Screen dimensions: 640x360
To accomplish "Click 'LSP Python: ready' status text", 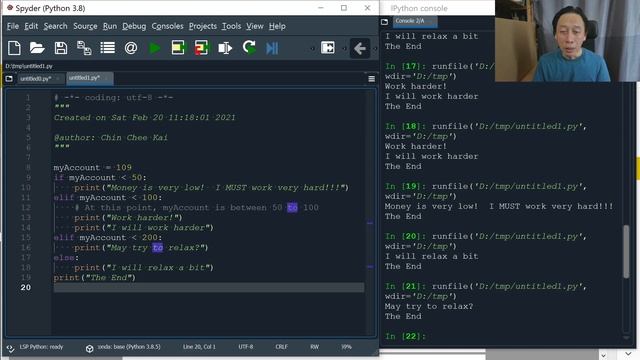I will coord(42,347).
